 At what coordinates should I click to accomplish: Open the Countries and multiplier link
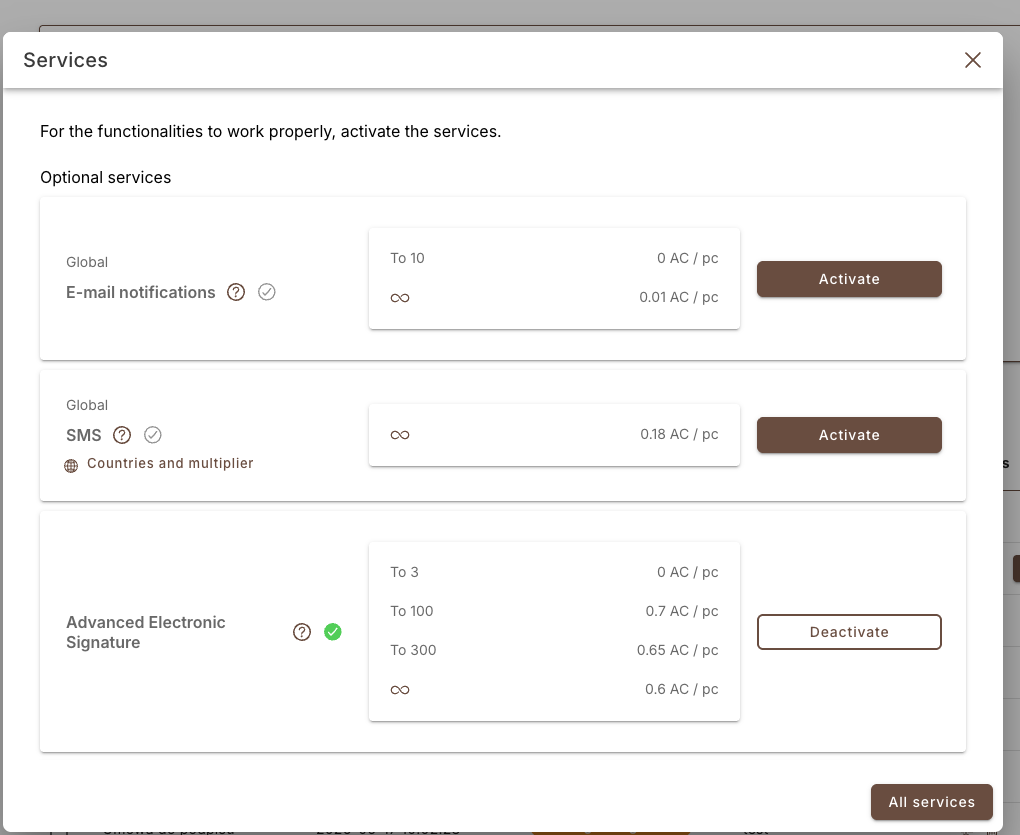tap(170, 463)
